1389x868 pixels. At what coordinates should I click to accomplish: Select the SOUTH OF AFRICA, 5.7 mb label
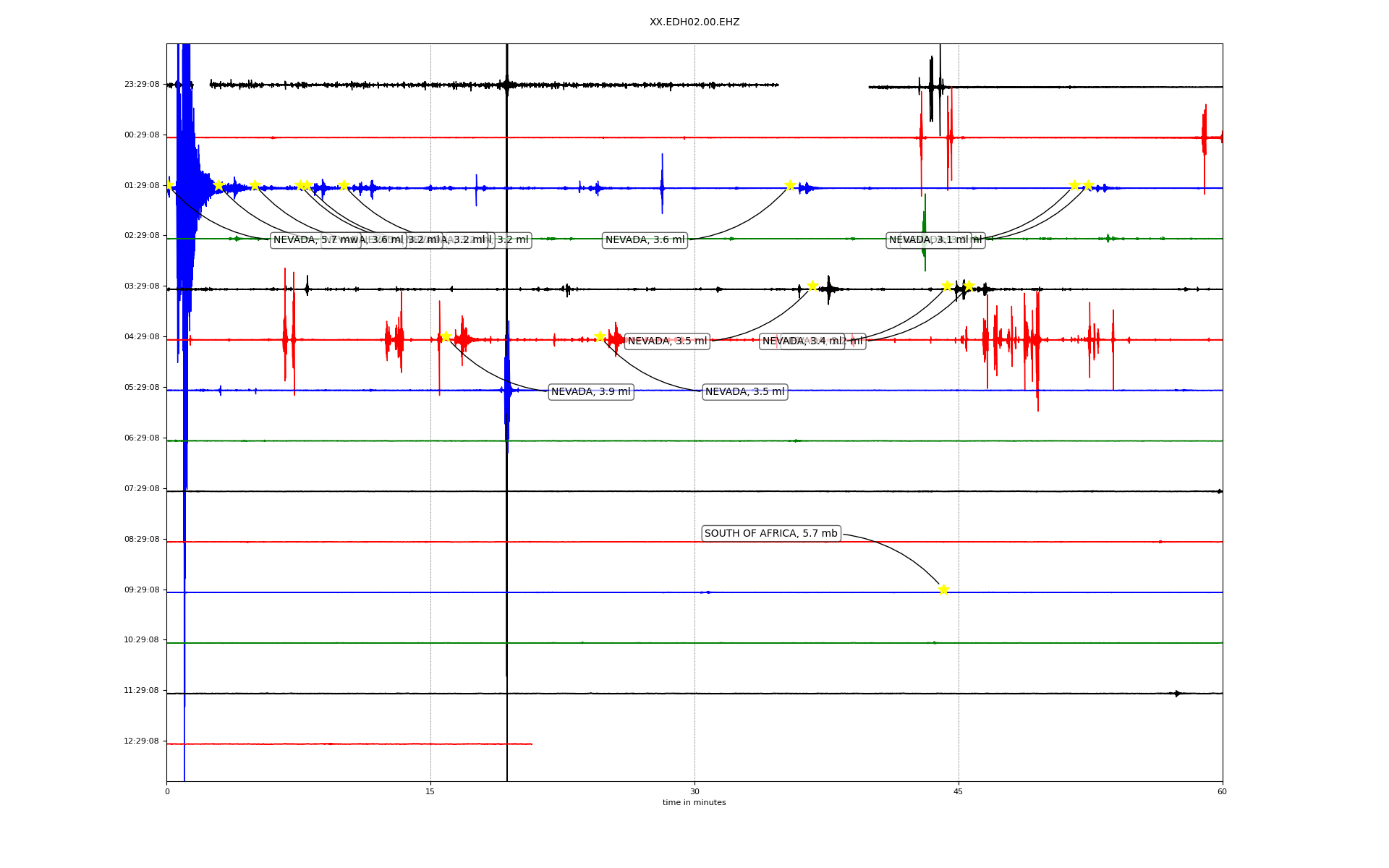coord(770,534)
